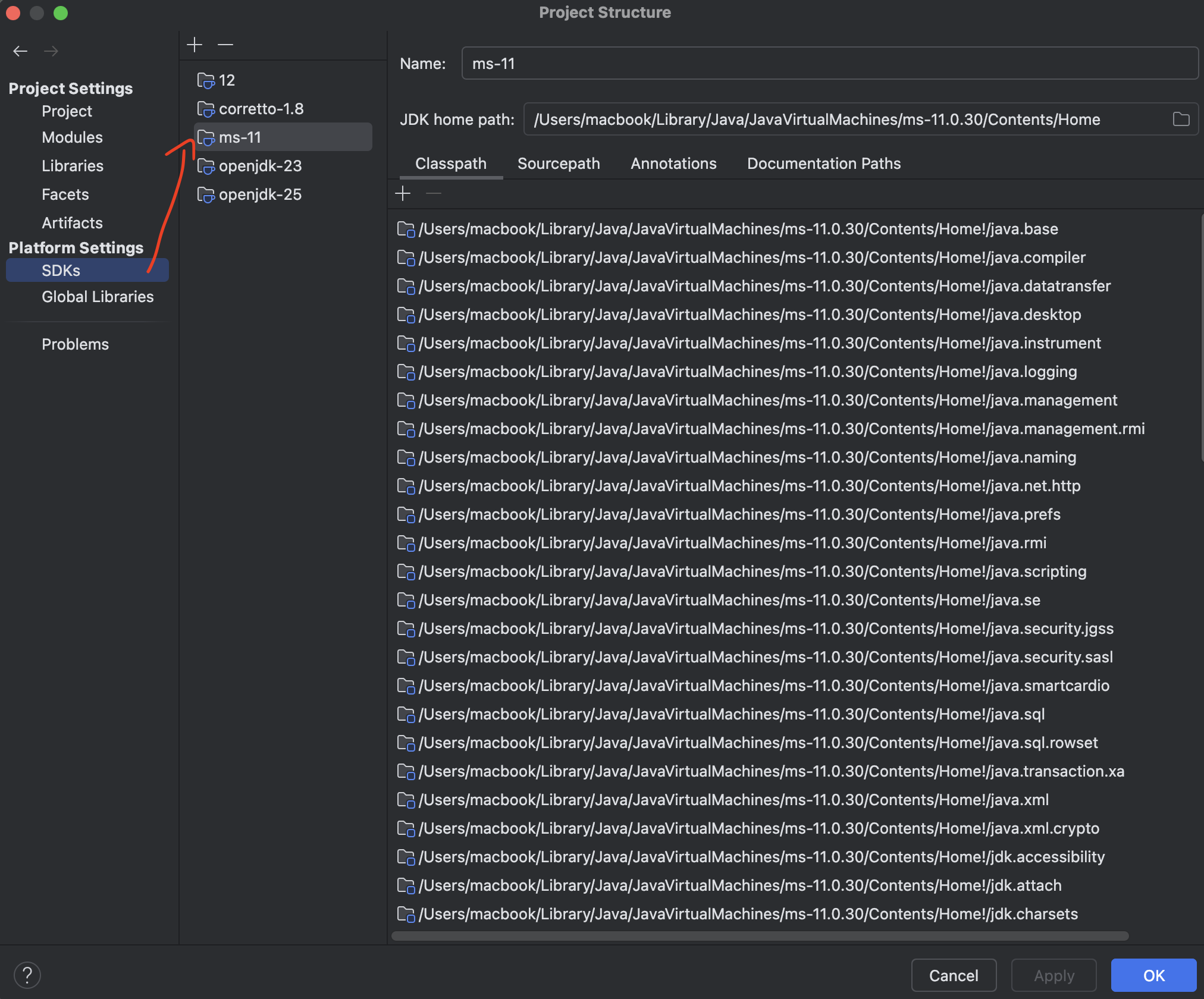Open Global Libraries settings
Screen dimensions: 1204x999
click(98, 297)
